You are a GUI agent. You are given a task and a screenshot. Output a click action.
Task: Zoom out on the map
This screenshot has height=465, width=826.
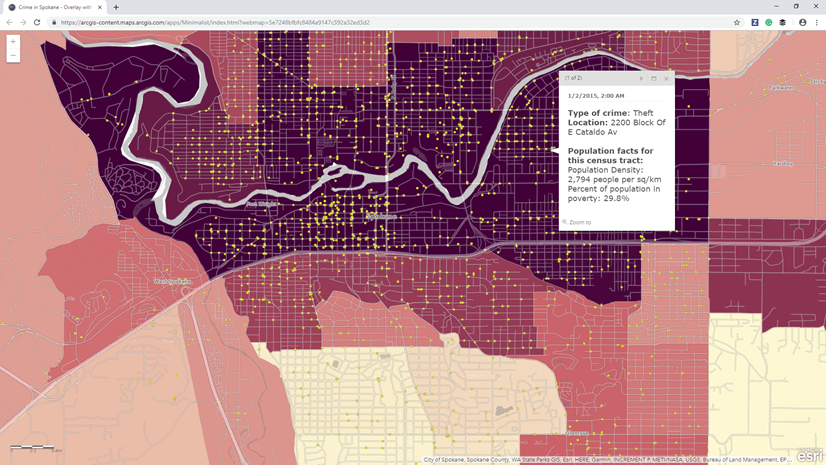[13, 55]
